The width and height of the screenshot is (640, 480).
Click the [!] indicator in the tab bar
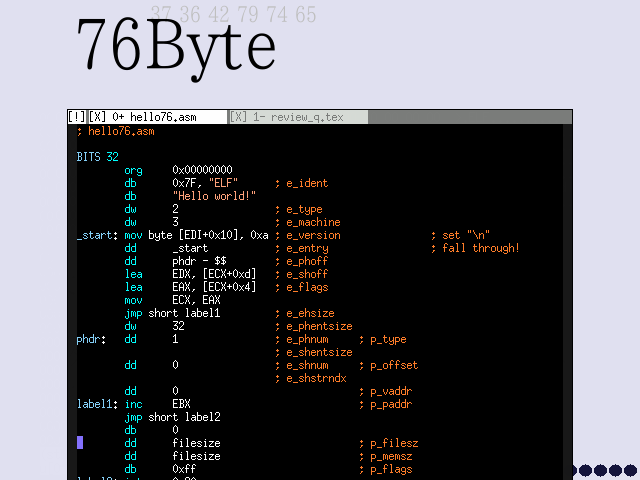pos(77,117)
